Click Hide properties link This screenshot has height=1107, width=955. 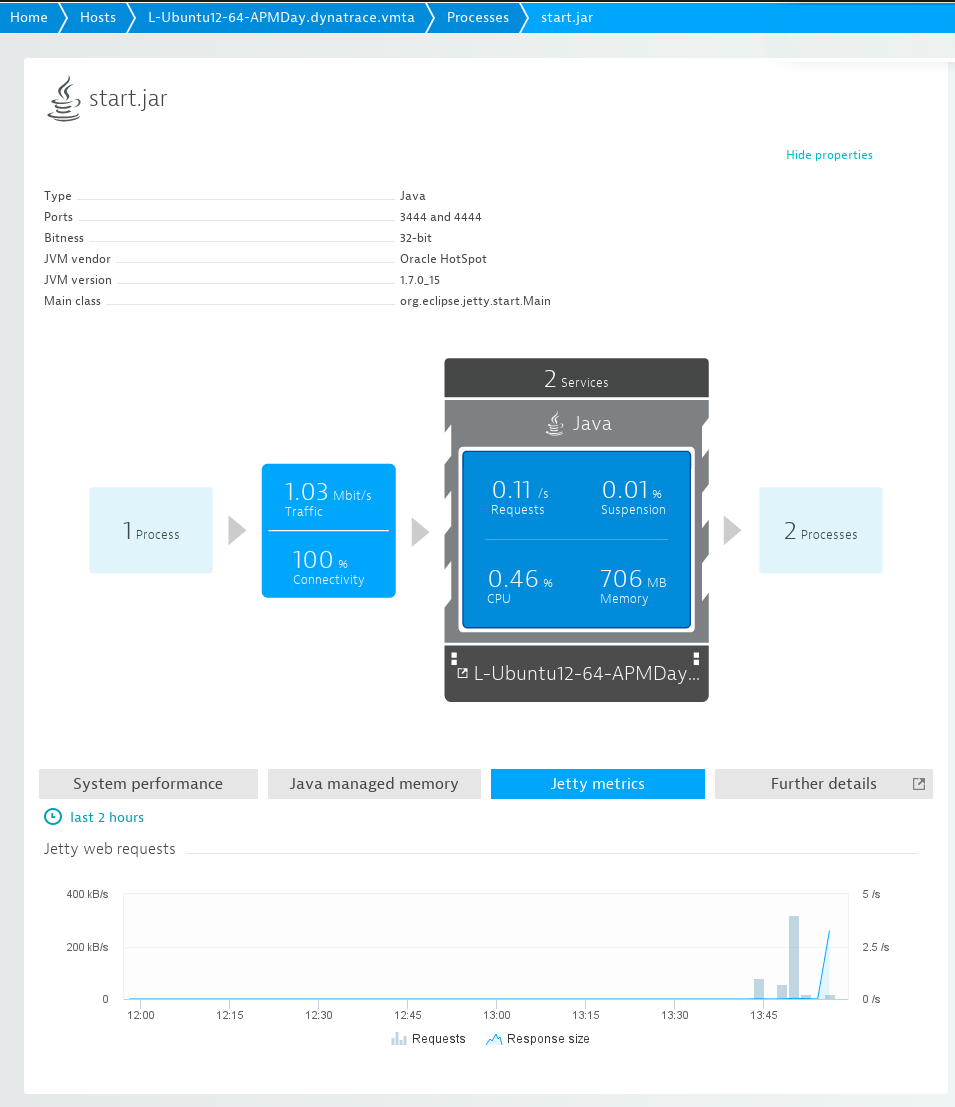829,155
